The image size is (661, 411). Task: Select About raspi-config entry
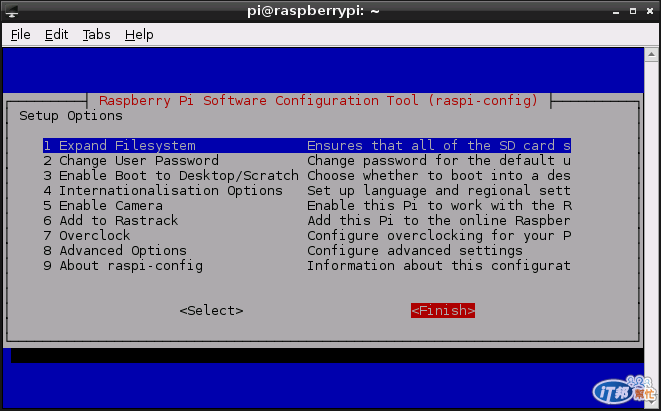tap(306, 266)
